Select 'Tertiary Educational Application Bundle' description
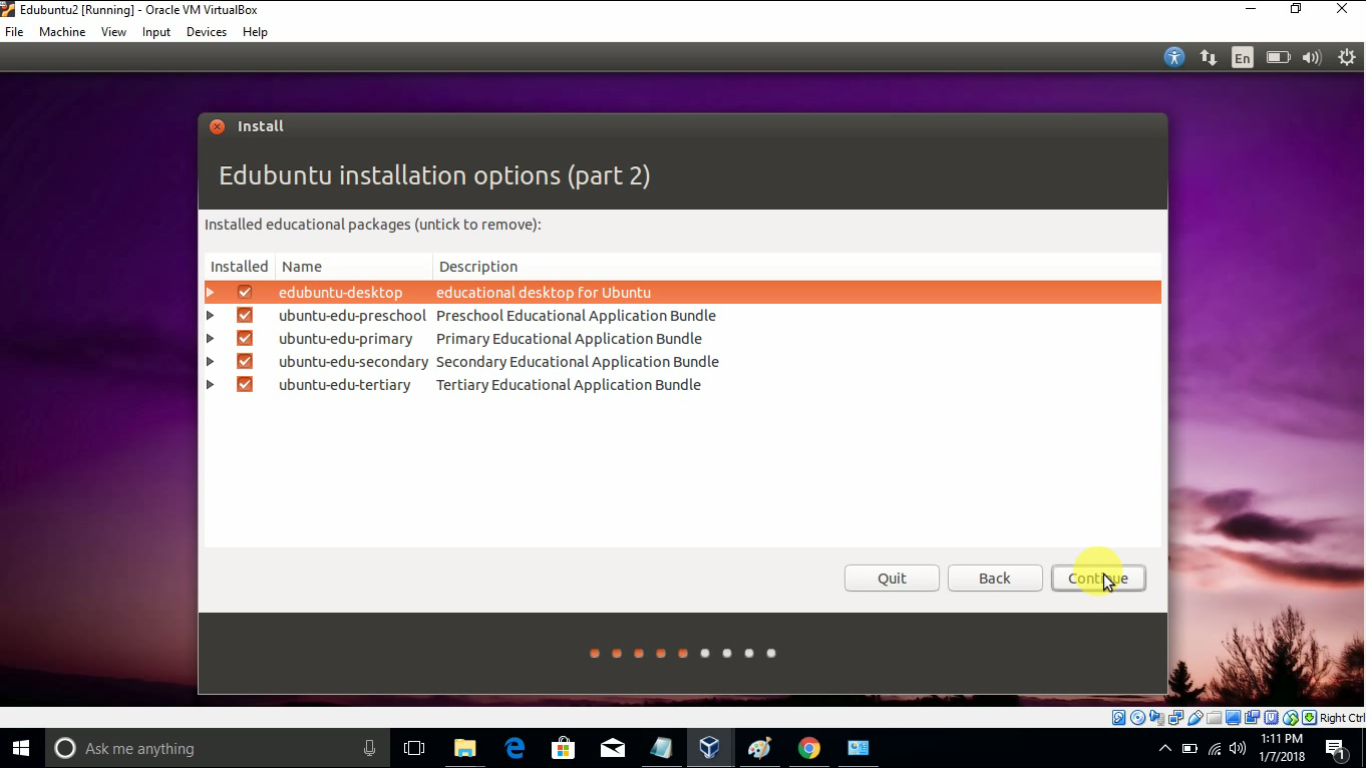 tap(568, 384)
